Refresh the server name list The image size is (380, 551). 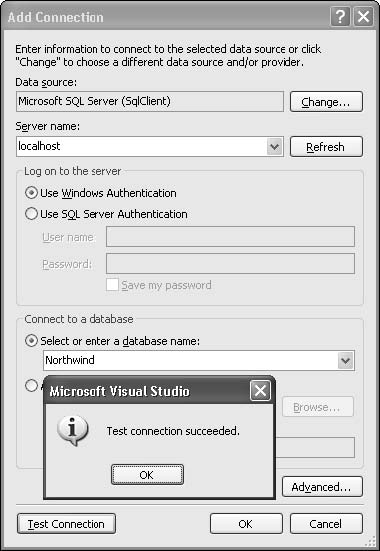tap(326, 147)
